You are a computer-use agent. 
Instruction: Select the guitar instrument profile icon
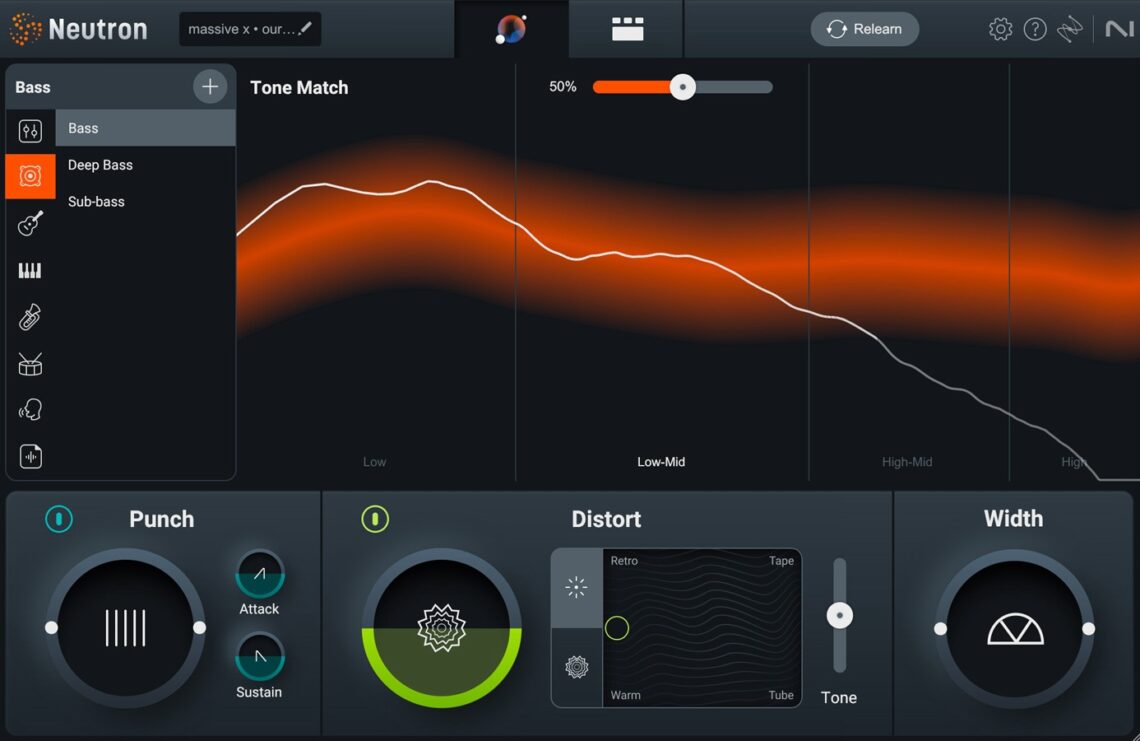(x=30, y=223)
